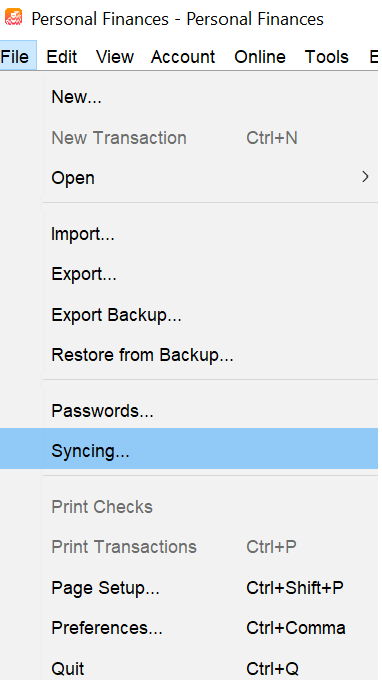The height and width of the screenshot is (680, 382).
Task: Click Export Backup... option
Action: (210, 314)
